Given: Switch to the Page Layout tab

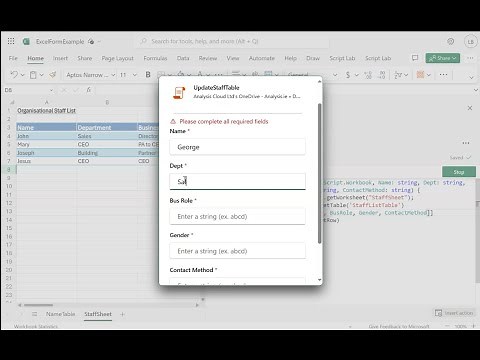Looking at the screenshot, I should tap(118, 58).
